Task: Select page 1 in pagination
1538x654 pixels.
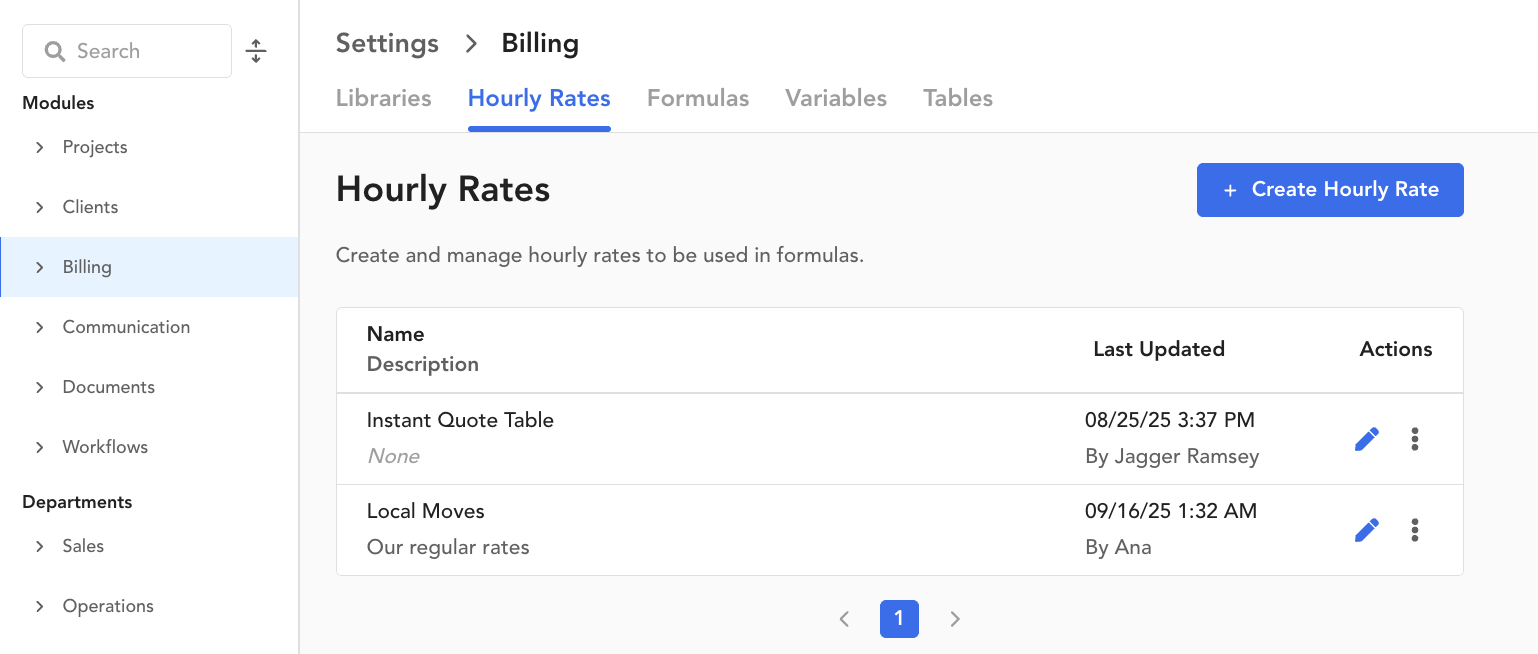Action: coord(898,619)
